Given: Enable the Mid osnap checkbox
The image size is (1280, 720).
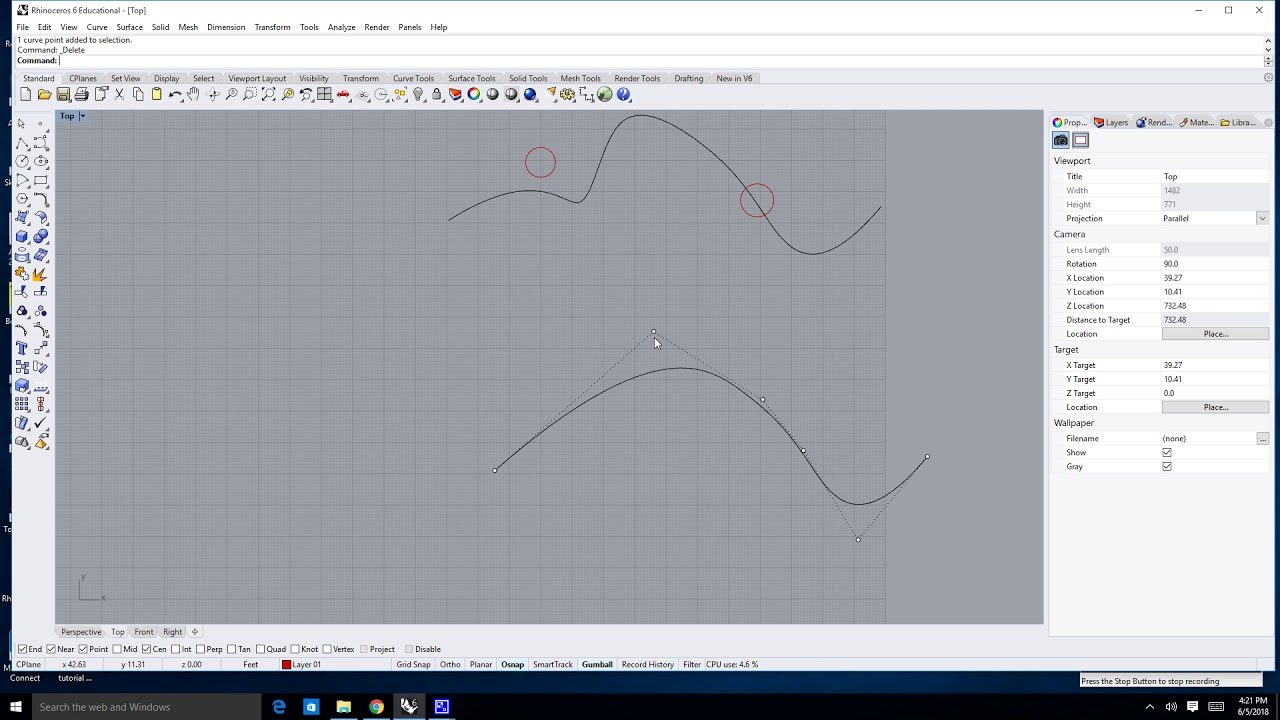Looking at the screenshot, I should click(x=117, y=649).
